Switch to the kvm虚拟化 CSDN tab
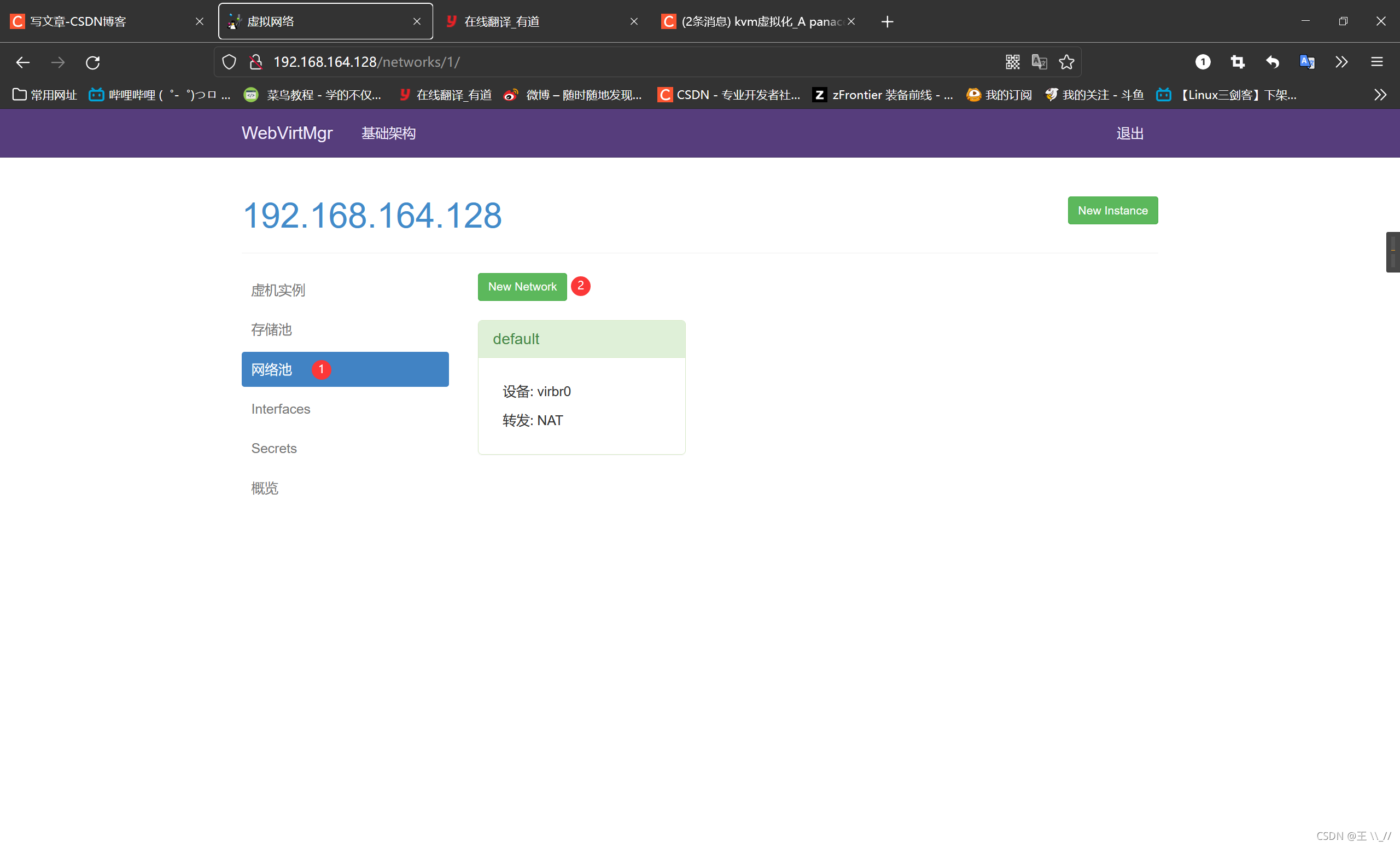1400x847 pixels. [760, 21]
